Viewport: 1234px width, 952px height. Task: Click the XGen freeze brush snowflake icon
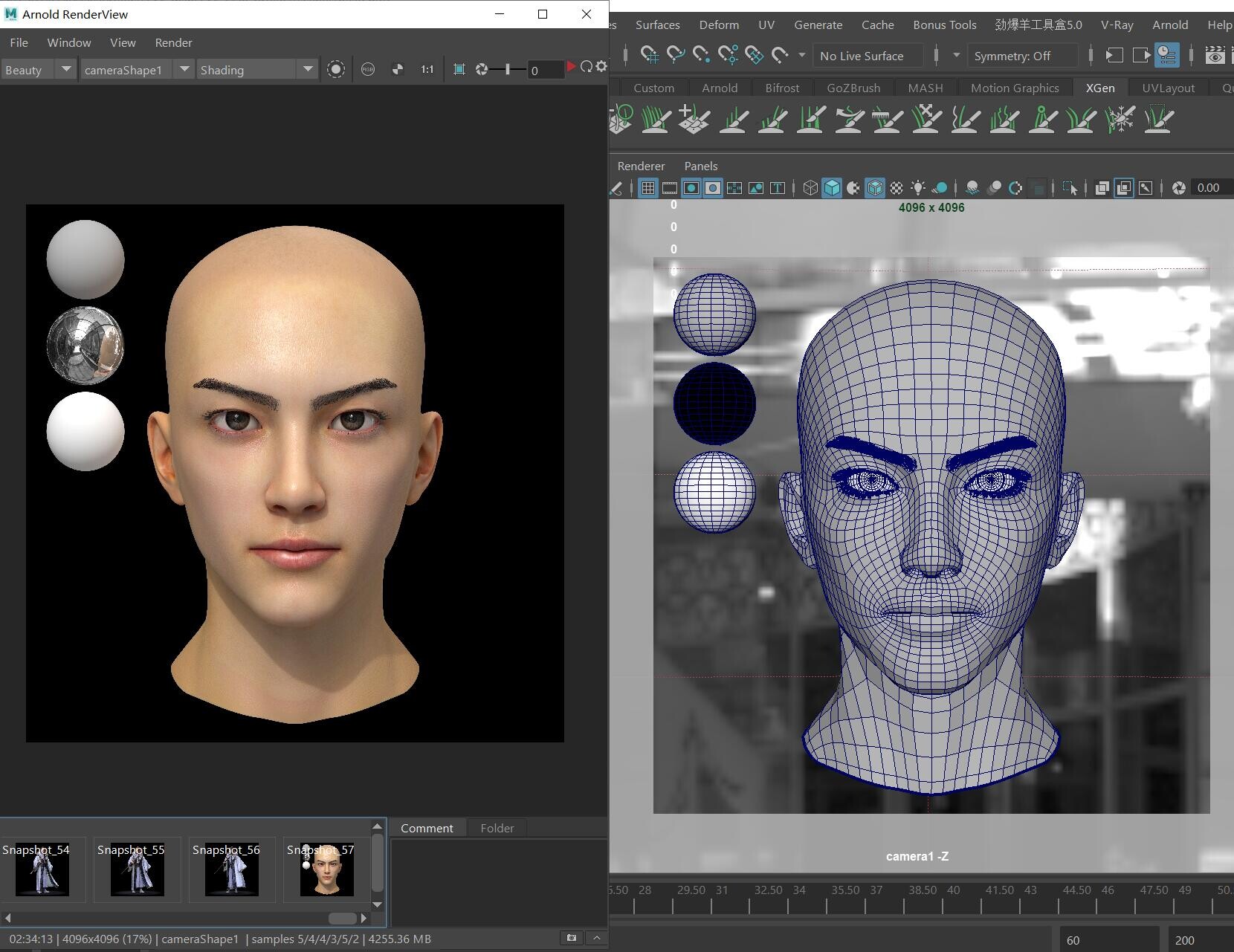(1120, 119)
